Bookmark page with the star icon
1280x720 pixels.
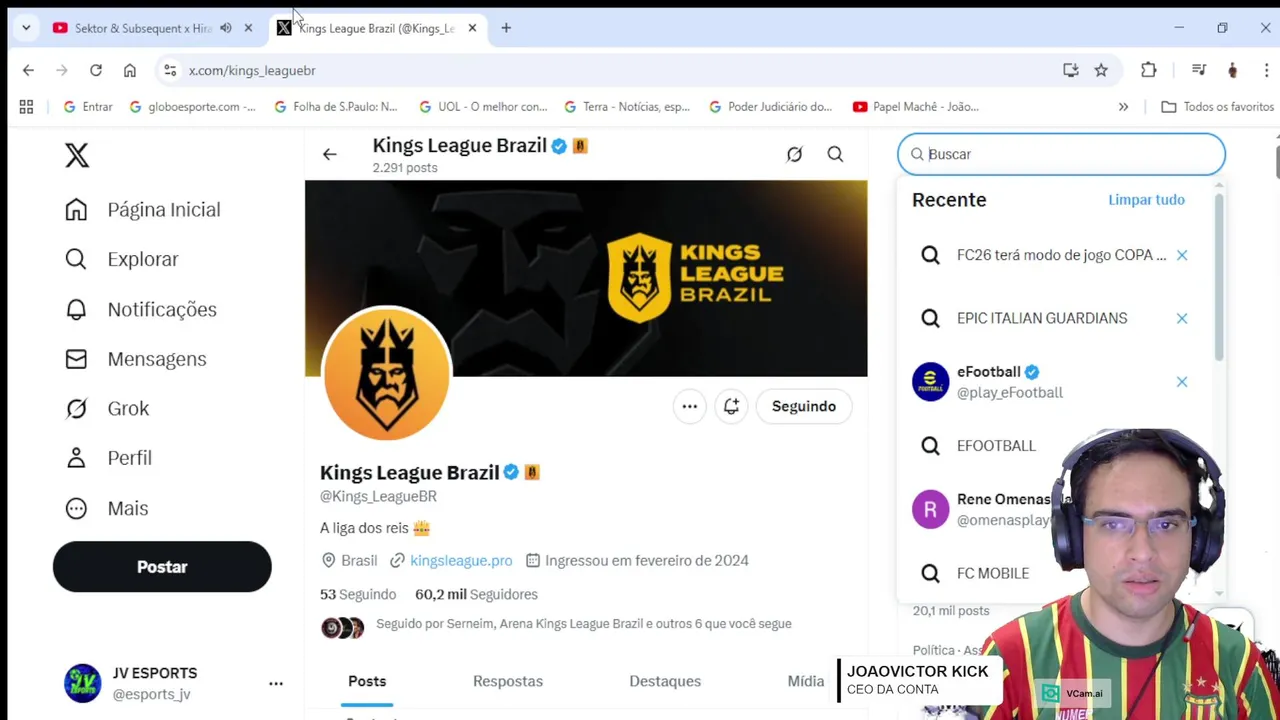1101,70
